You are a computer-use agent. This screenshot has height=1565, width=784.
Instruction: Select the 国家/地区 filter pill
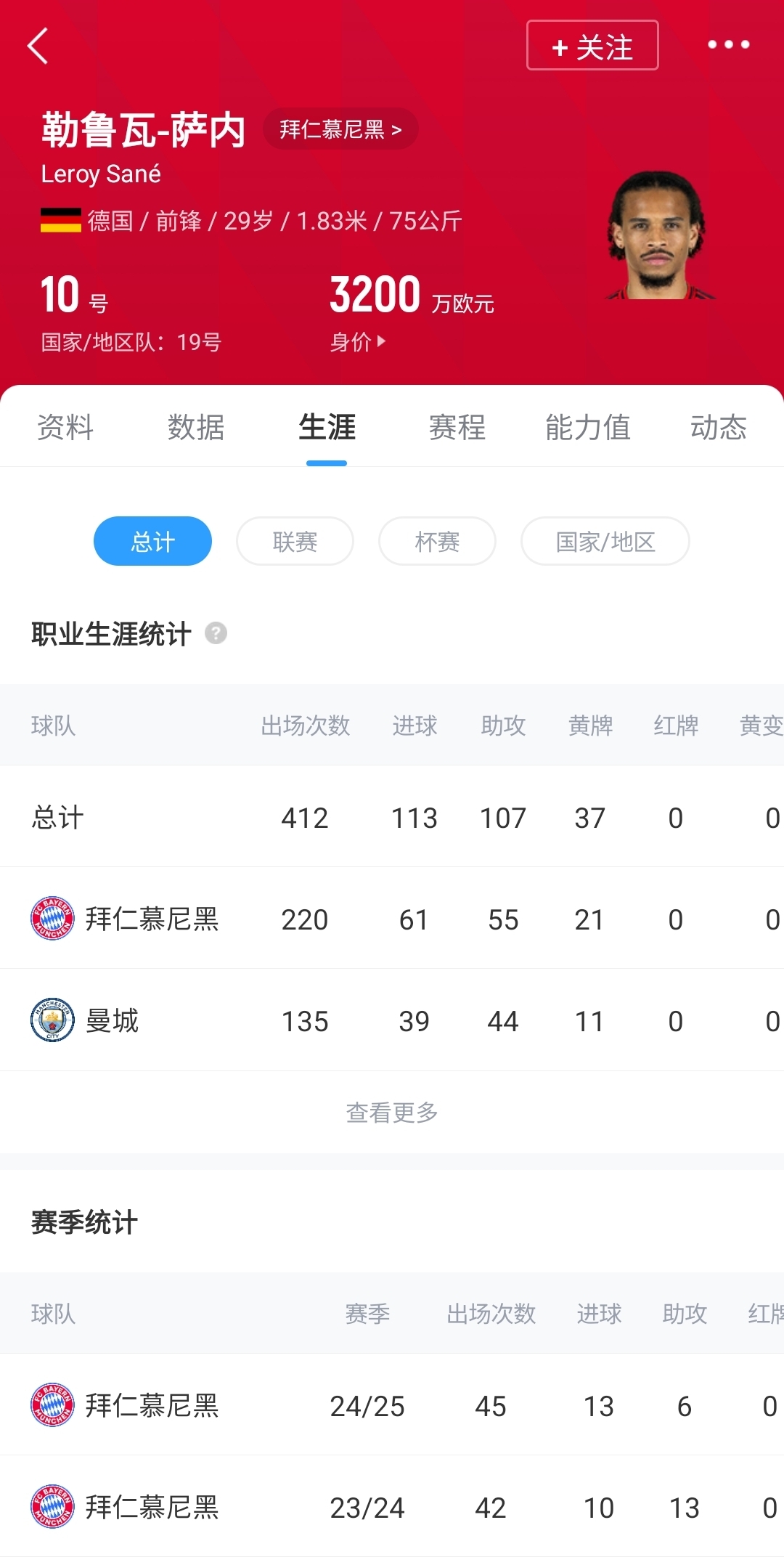click(x=605, y=541)
